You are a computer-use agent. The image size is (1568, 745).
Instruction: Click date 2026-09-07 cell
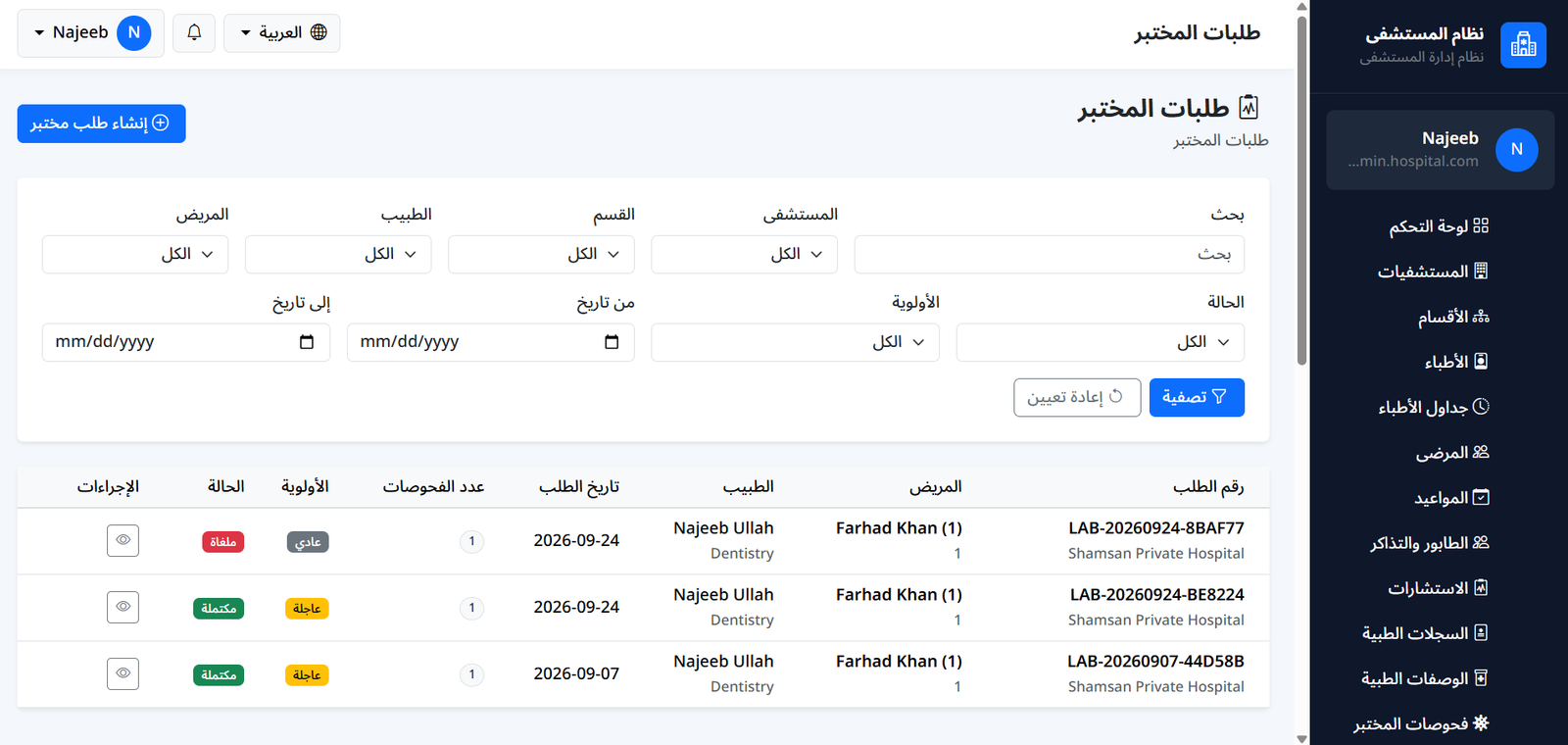[x=576, y=673]
